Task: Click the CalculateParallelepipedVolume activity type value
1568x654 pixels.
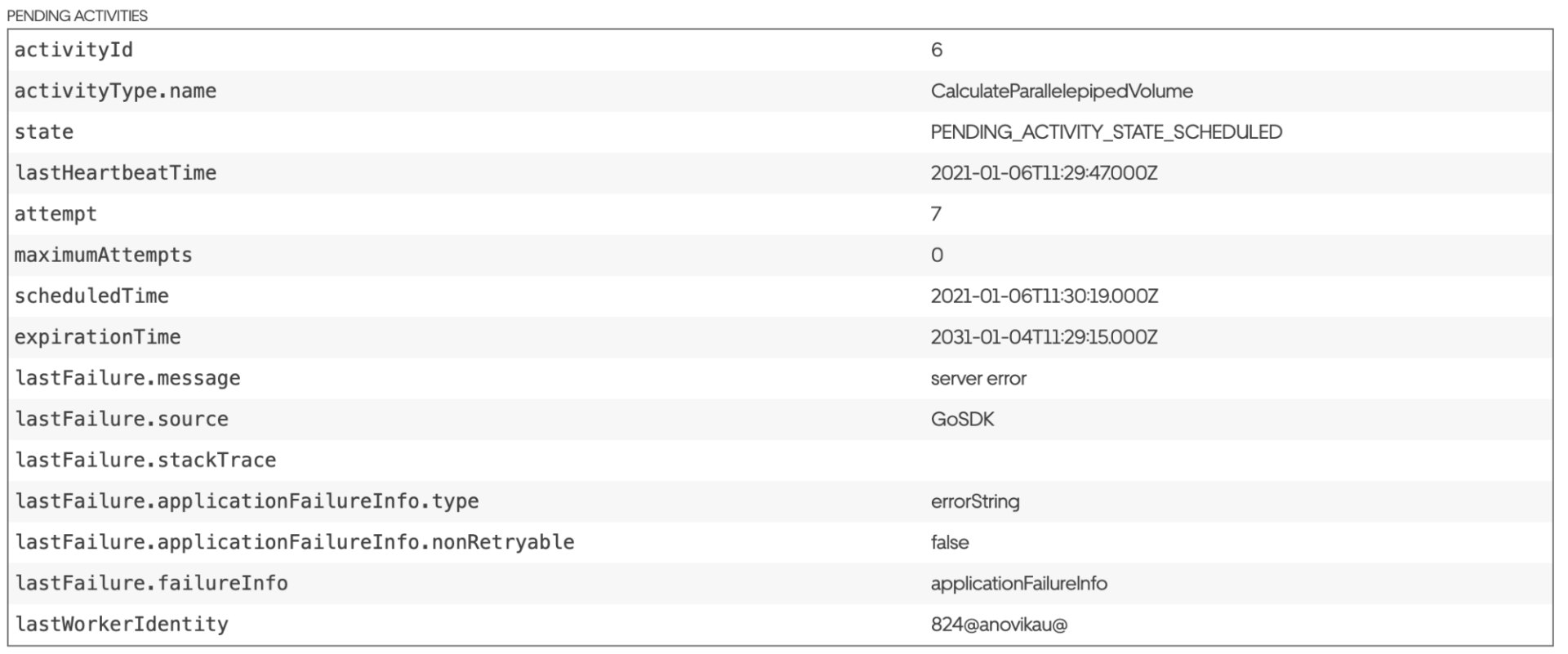Action: click(x=1061, y=91)
